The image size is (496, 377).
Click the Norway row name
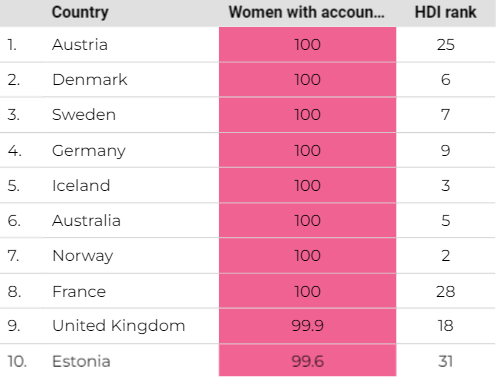click(x=83, y=256)
